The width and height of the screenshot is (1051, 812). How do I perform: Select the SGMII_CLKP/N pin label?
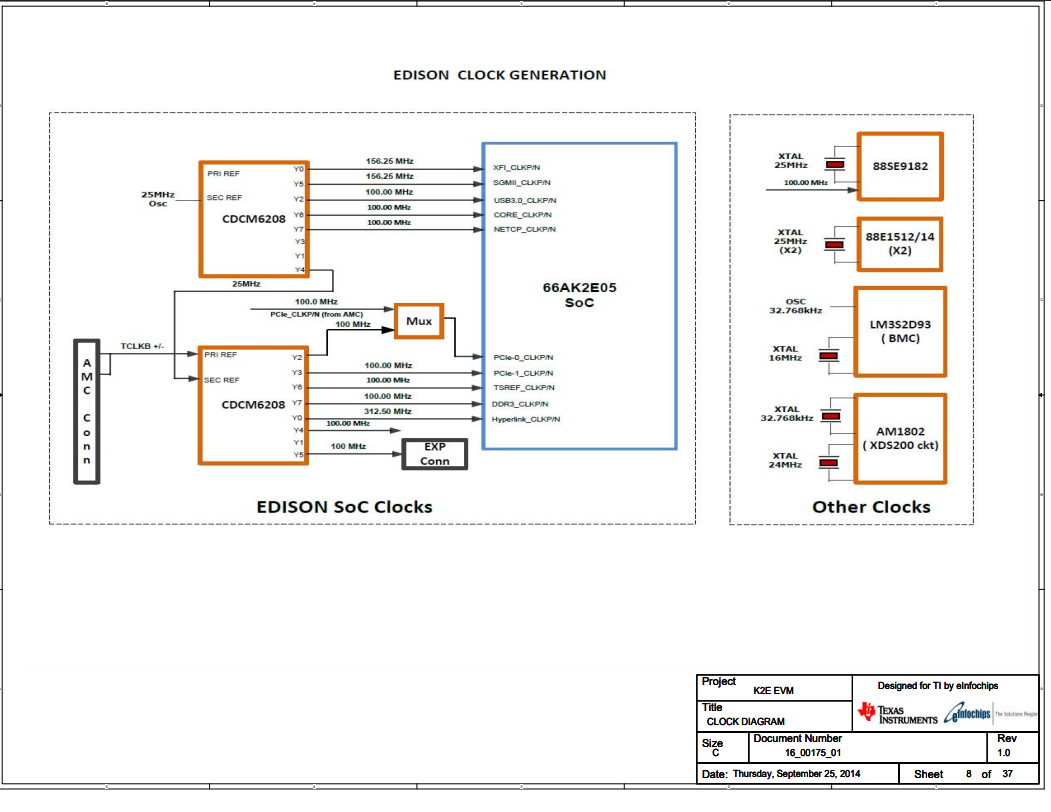pos(522,182)
